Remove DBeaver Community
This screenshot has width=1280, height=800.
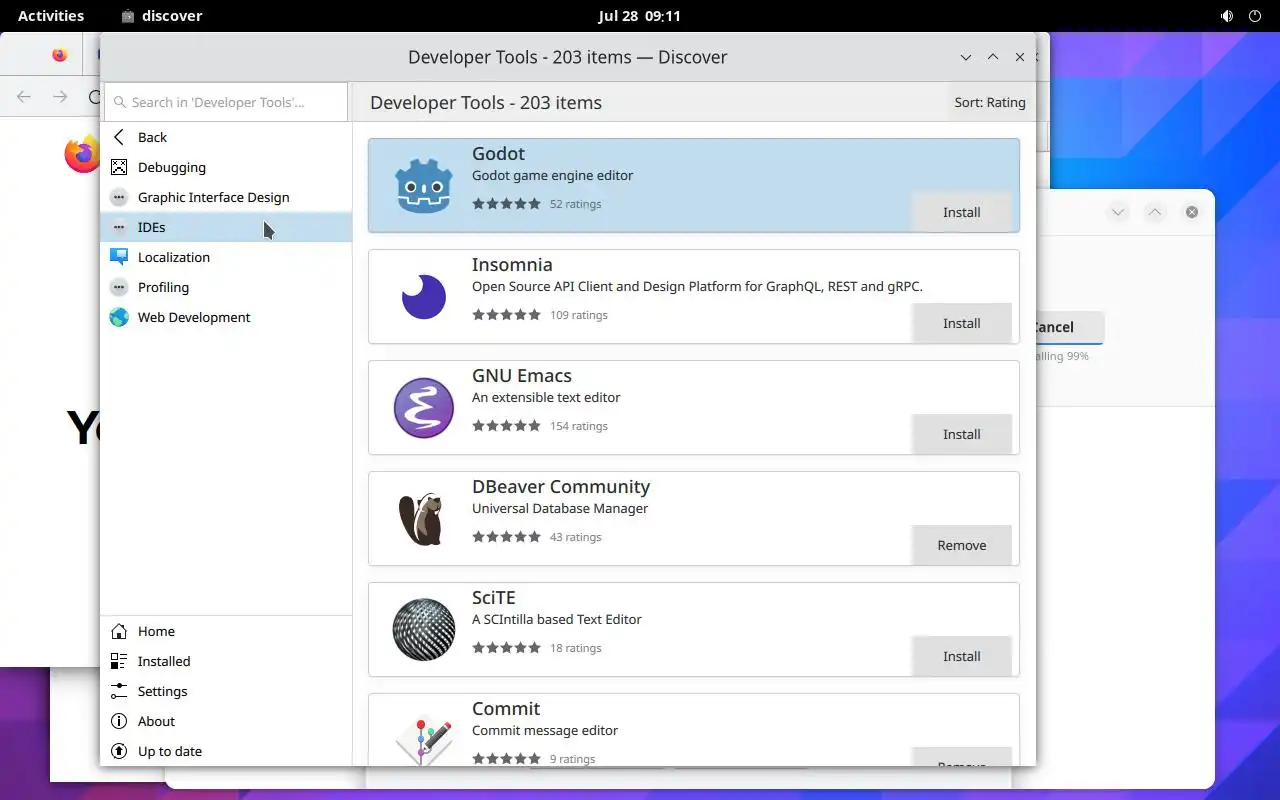point(962,545)
